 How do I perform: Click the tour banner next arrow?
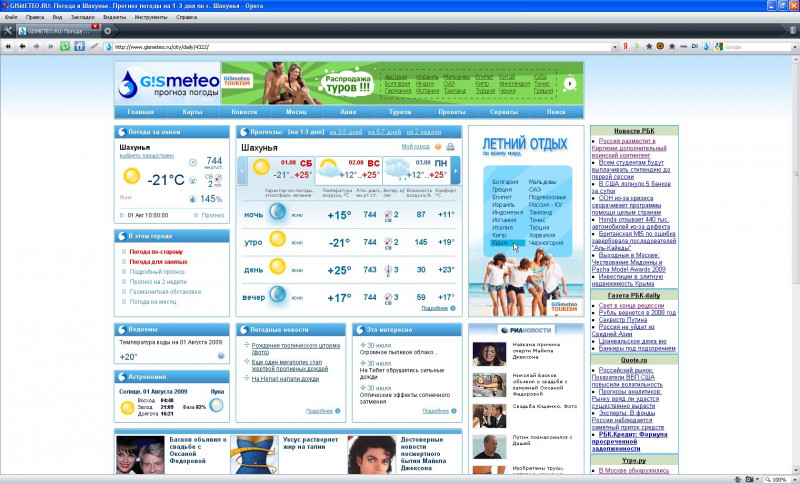tap(570, 83)
